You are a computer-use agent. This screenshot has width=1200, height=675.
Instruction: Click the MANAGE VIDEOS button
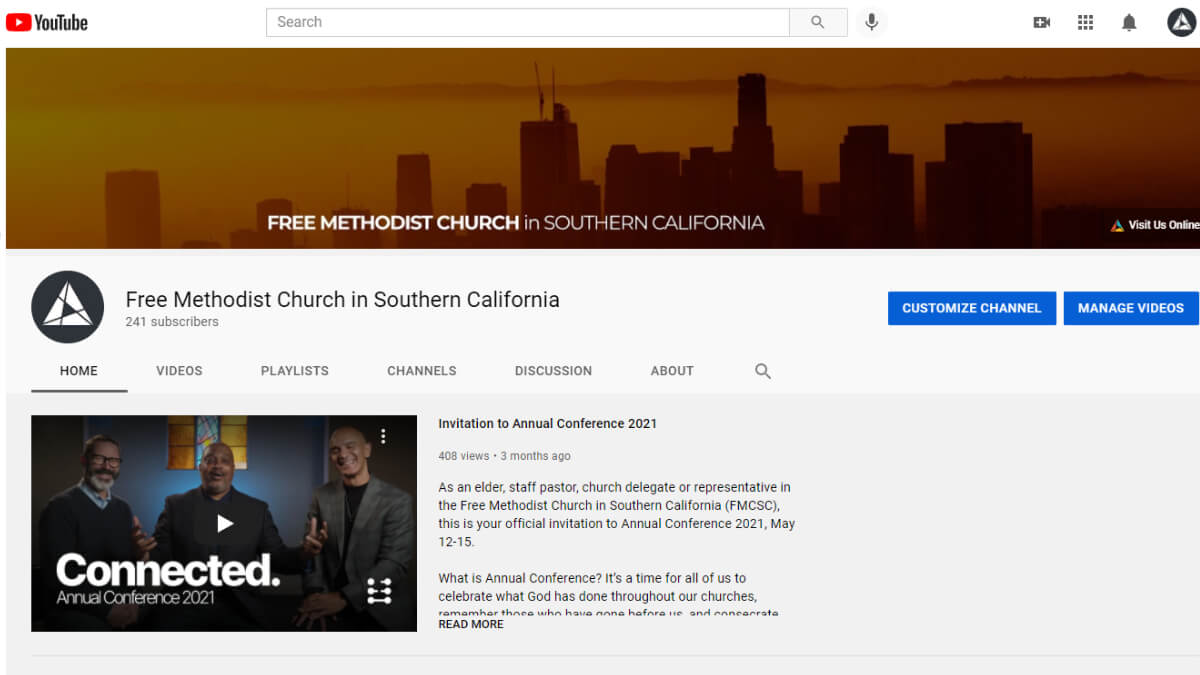pos(1131,308)
